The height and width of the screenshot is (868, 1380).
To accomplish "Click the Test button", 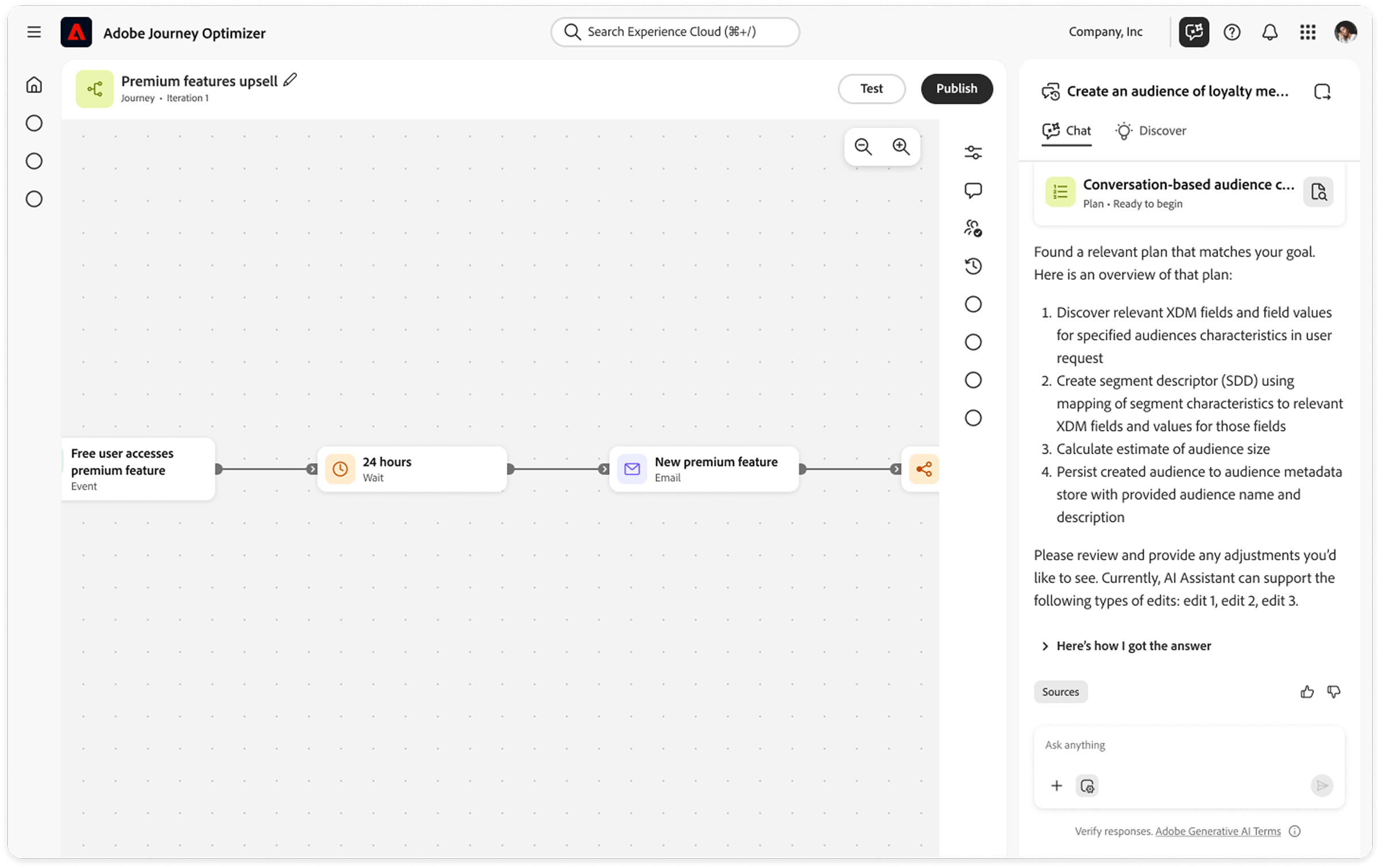I will (871, 89).
